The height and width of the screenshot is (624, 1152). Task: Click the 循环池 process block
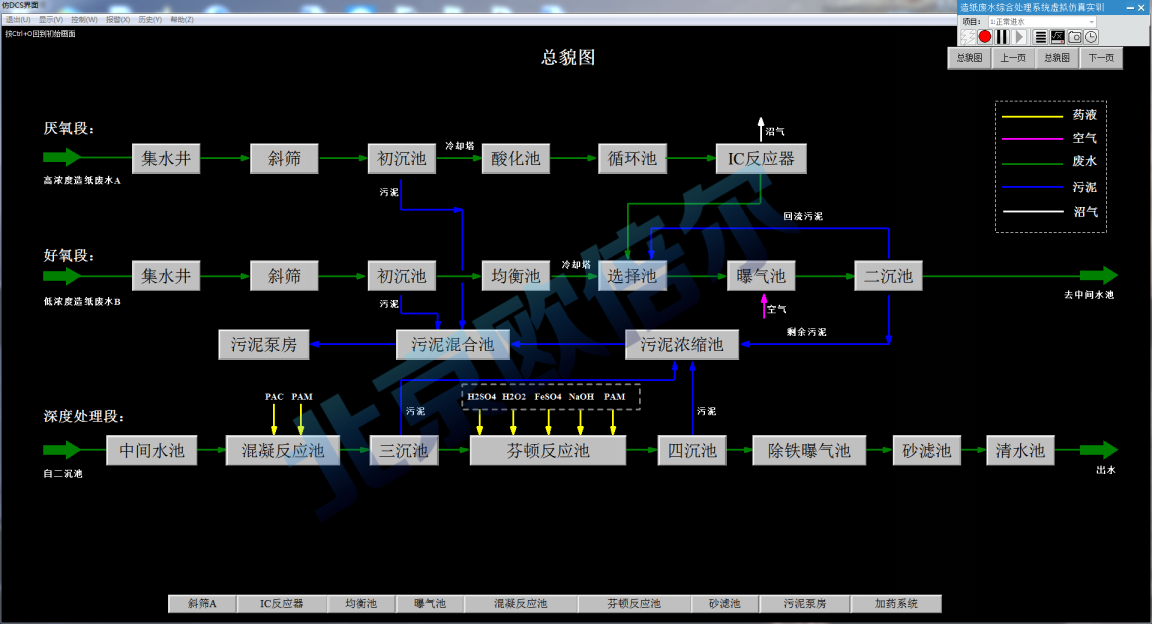633,158
